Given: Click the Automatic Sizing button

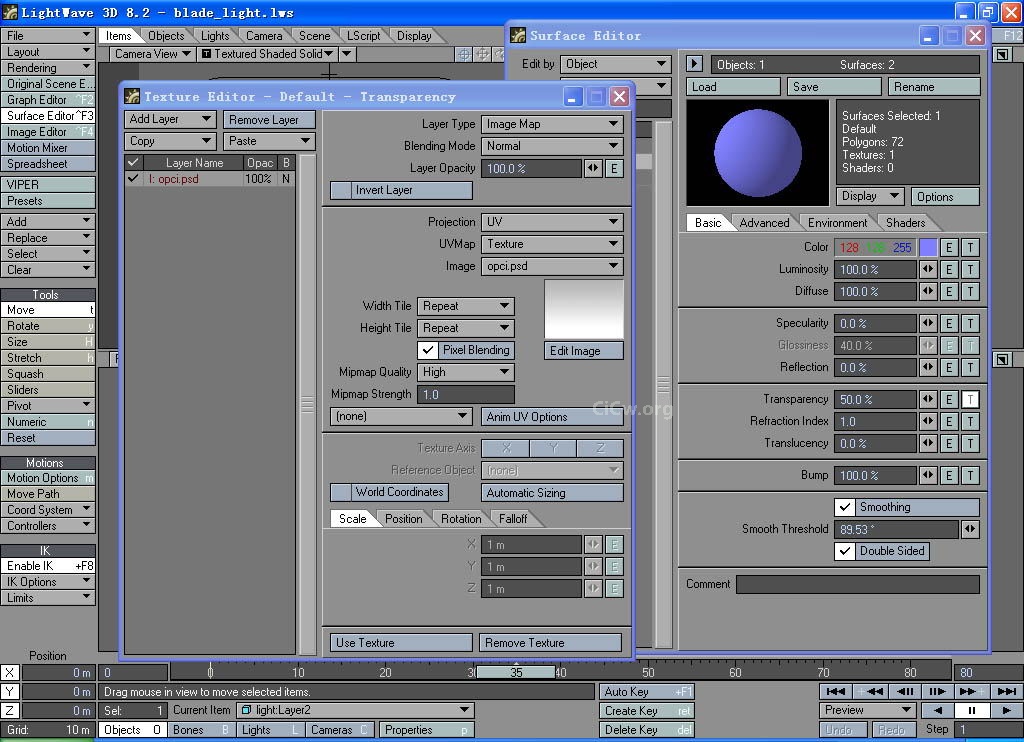Looking at the screenshot, I should [x=552, y=493].
